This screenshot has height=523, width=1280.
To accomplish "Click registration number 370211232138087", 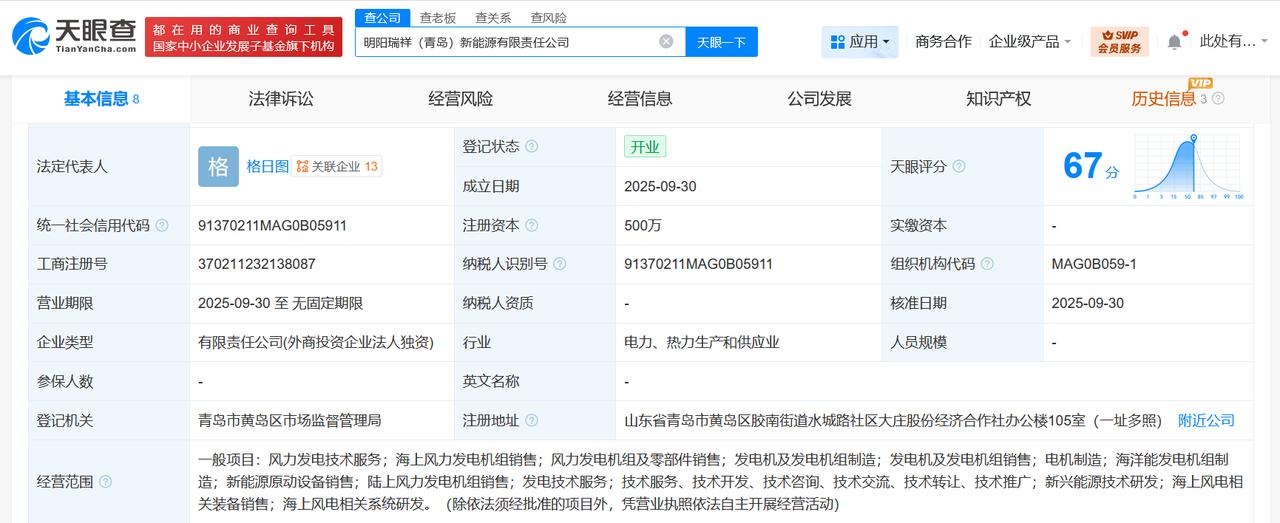I will 257,264.
